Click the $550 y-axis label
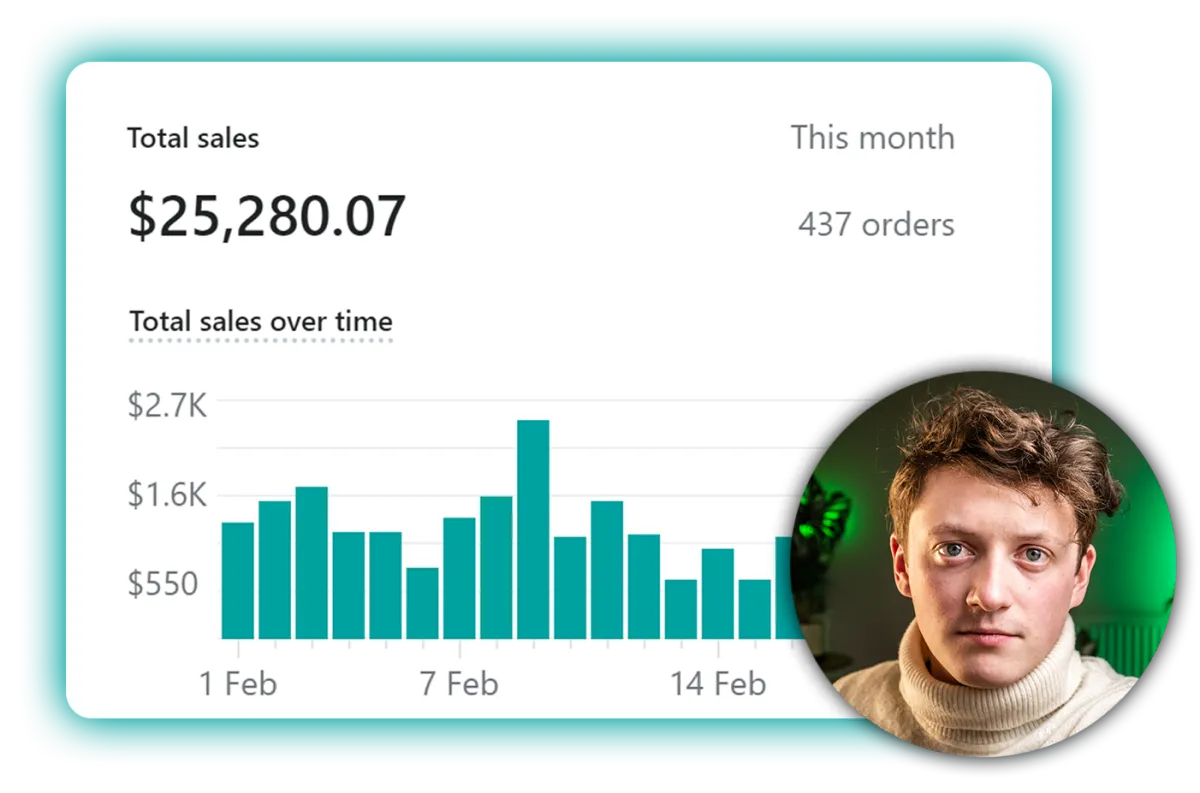The height and width of the screenshot is (793, 1200). 163,584
